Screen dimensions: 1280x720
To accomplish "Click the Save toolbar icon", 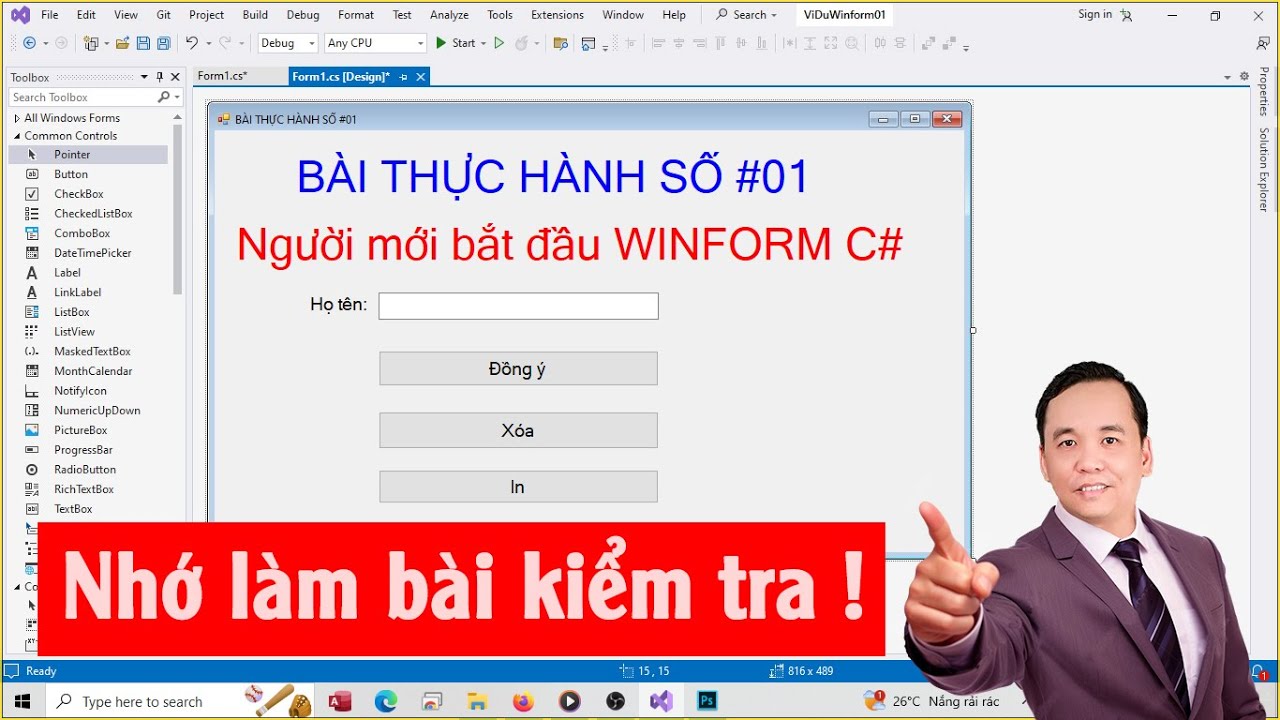I will click(x=143, y=43).
